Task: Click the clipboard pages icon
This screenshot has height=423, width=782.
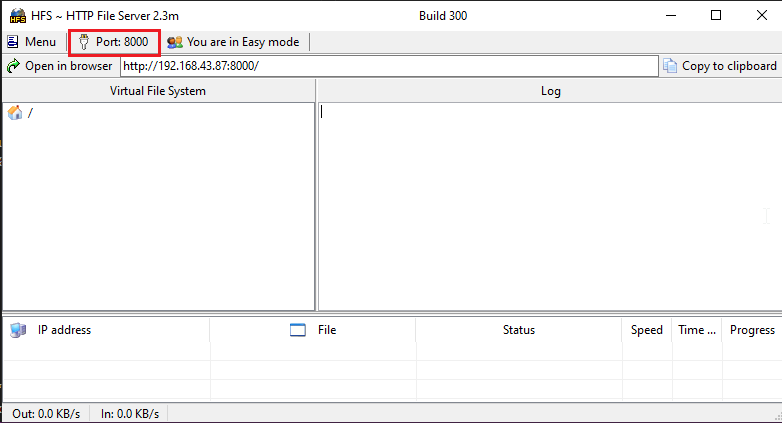Action: click(670, 66)
